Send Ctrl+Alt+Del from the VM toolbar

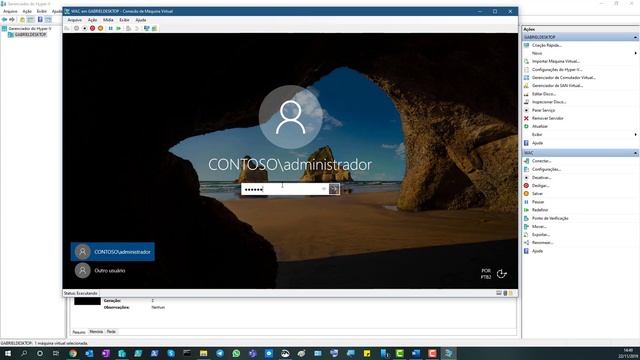tap(67, 29)
